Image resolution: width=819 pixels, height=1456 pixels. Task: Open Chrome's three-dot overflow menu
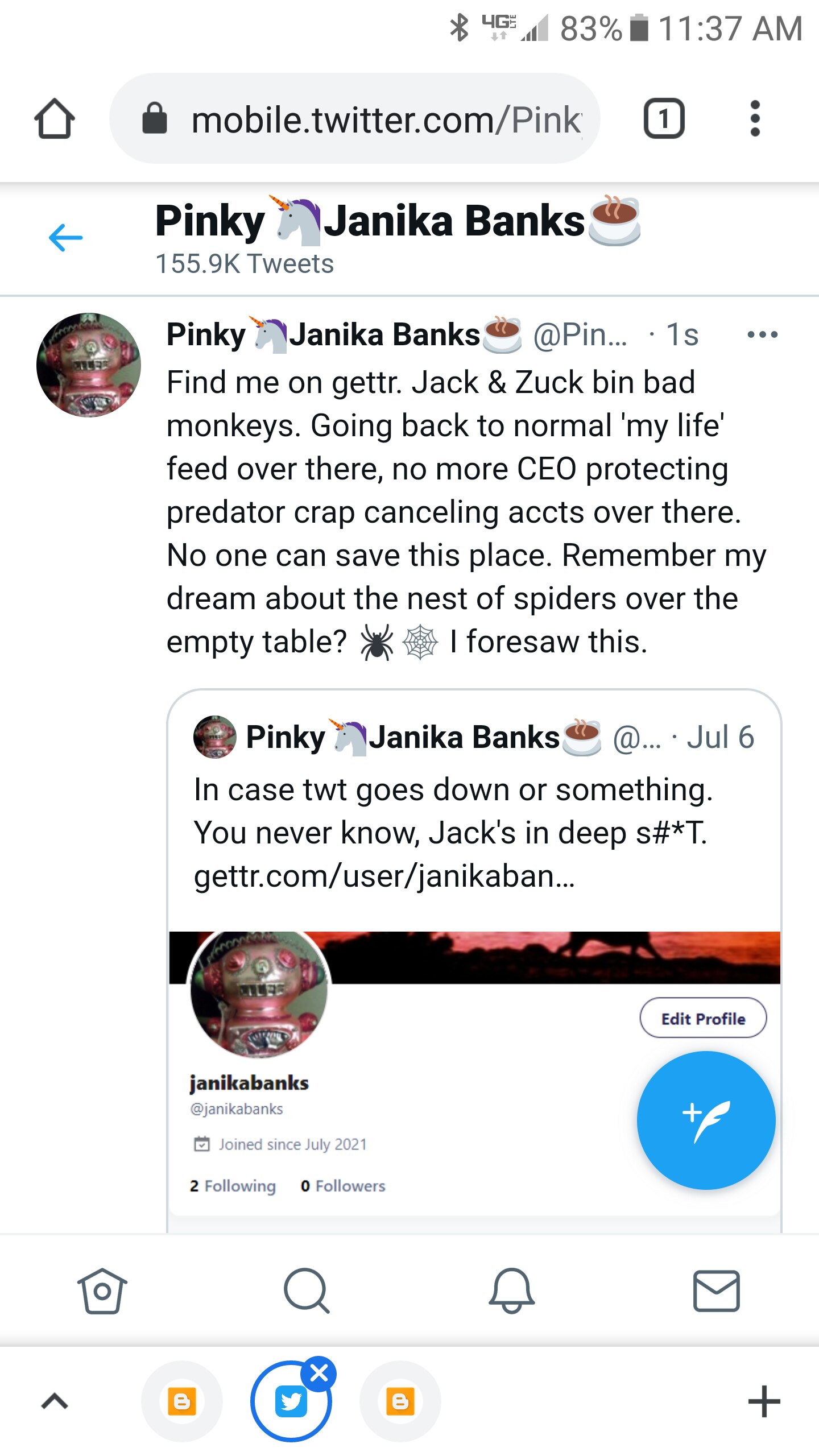pos(755,118)
